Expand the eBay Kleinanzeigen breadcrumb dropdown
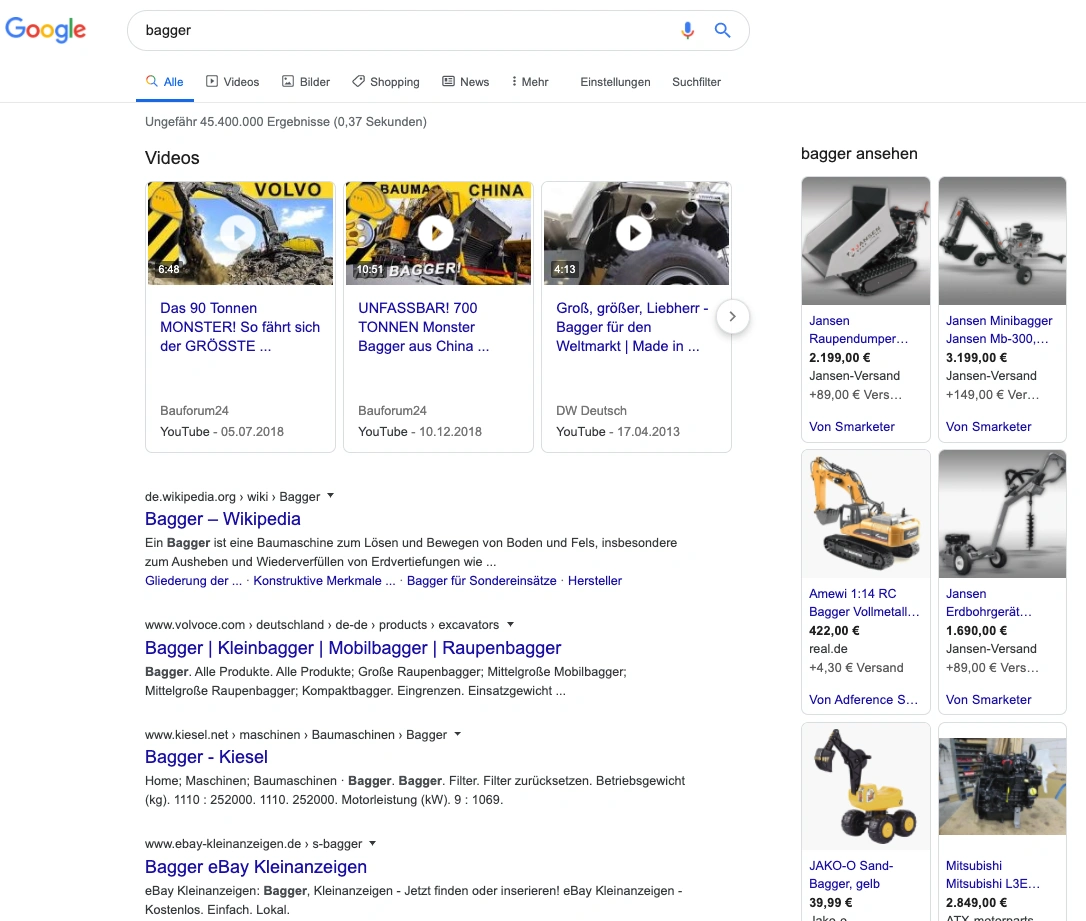 (x=372, y=843)
